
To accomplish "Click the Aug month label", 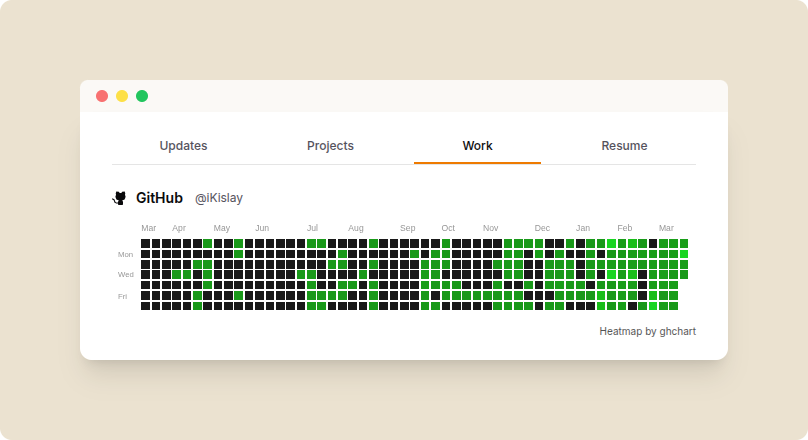I will (356, 228).
